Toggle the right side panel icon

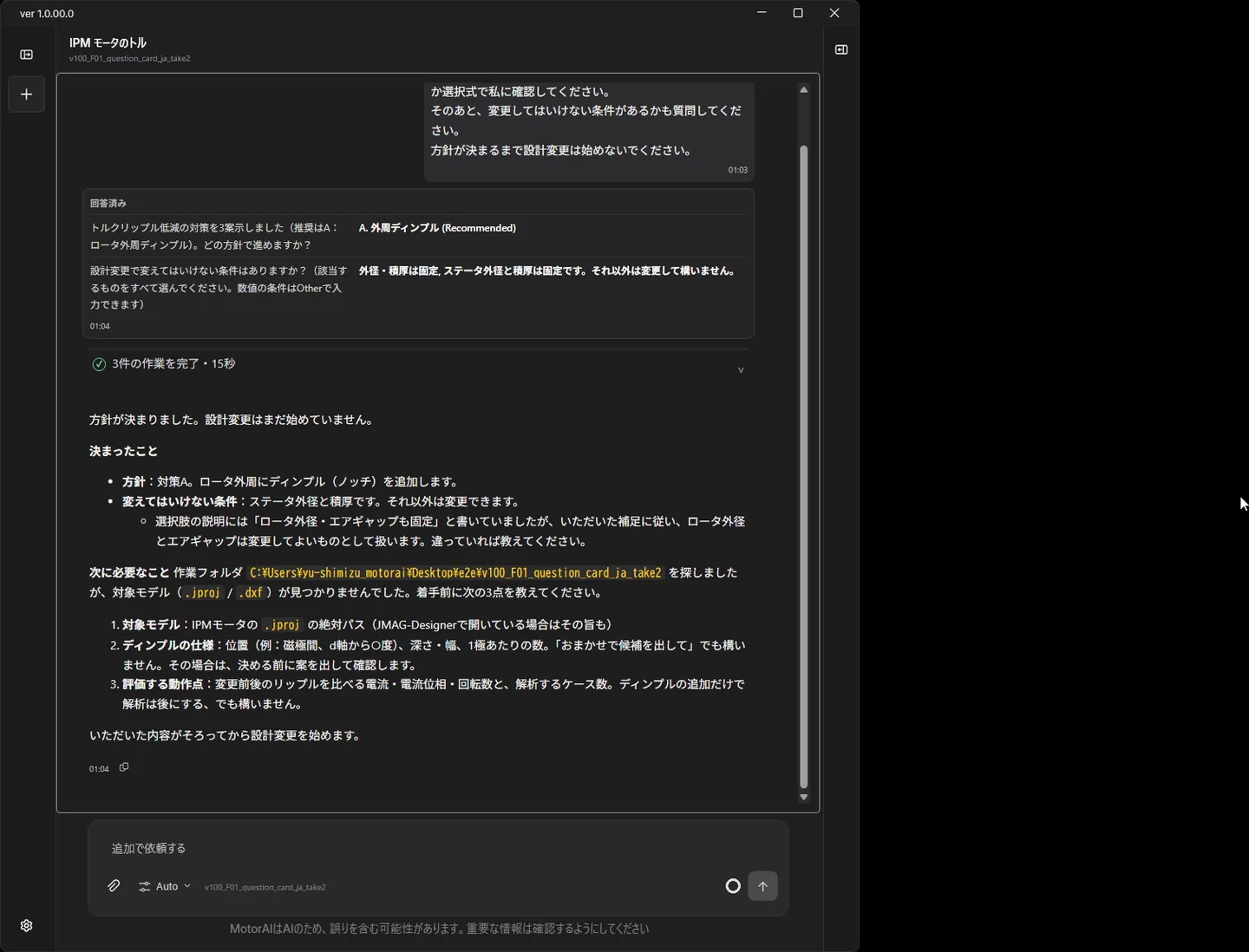coord(841,50)
